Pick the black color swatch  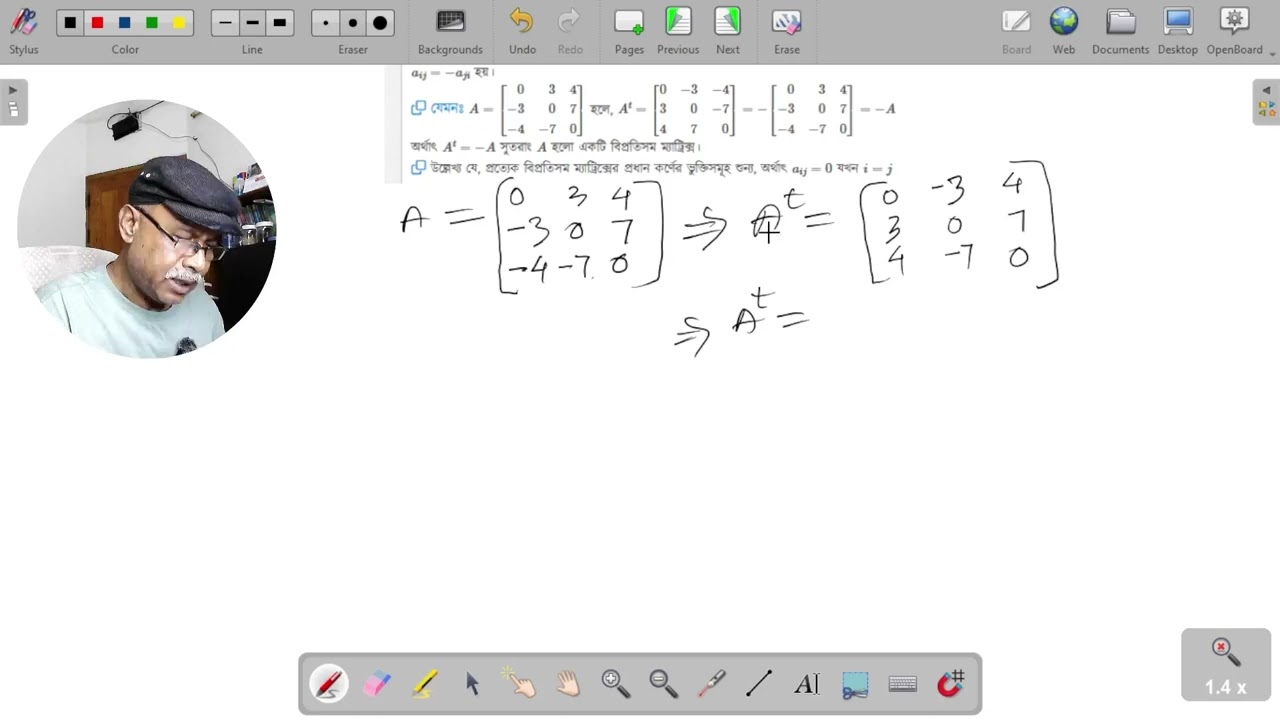70,23
